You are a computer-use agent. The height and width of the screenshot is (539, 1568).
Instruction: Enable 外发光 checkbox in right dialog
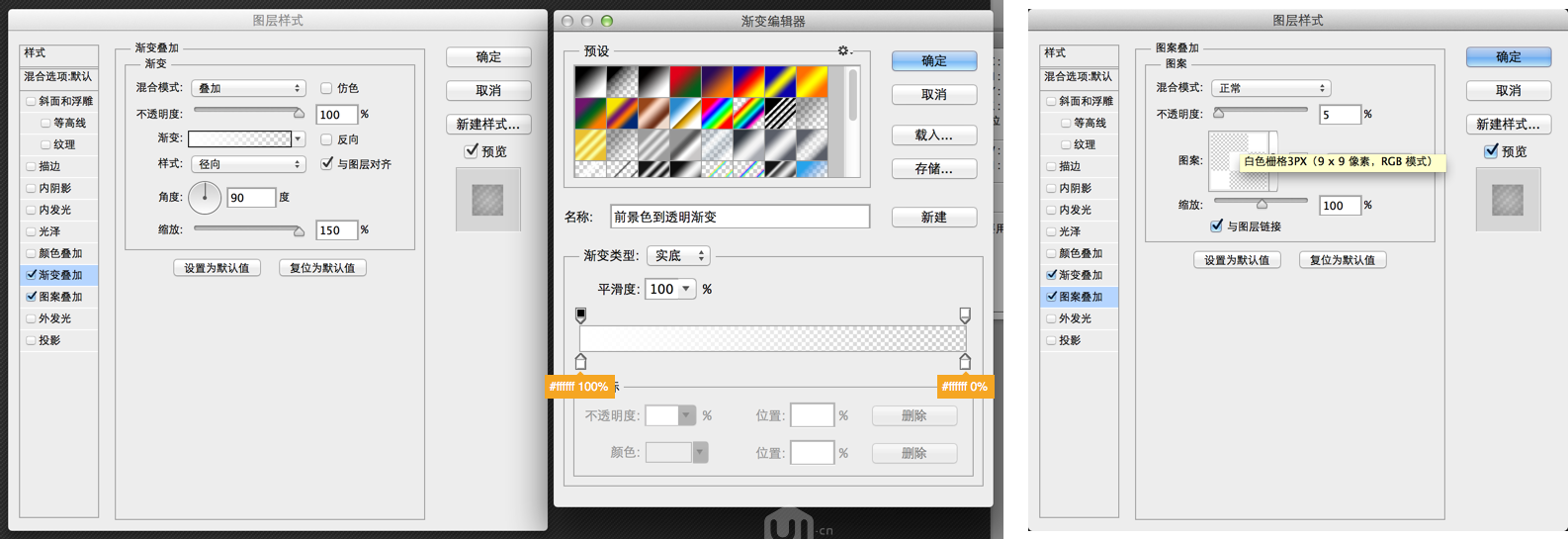tap(1051, 318)
